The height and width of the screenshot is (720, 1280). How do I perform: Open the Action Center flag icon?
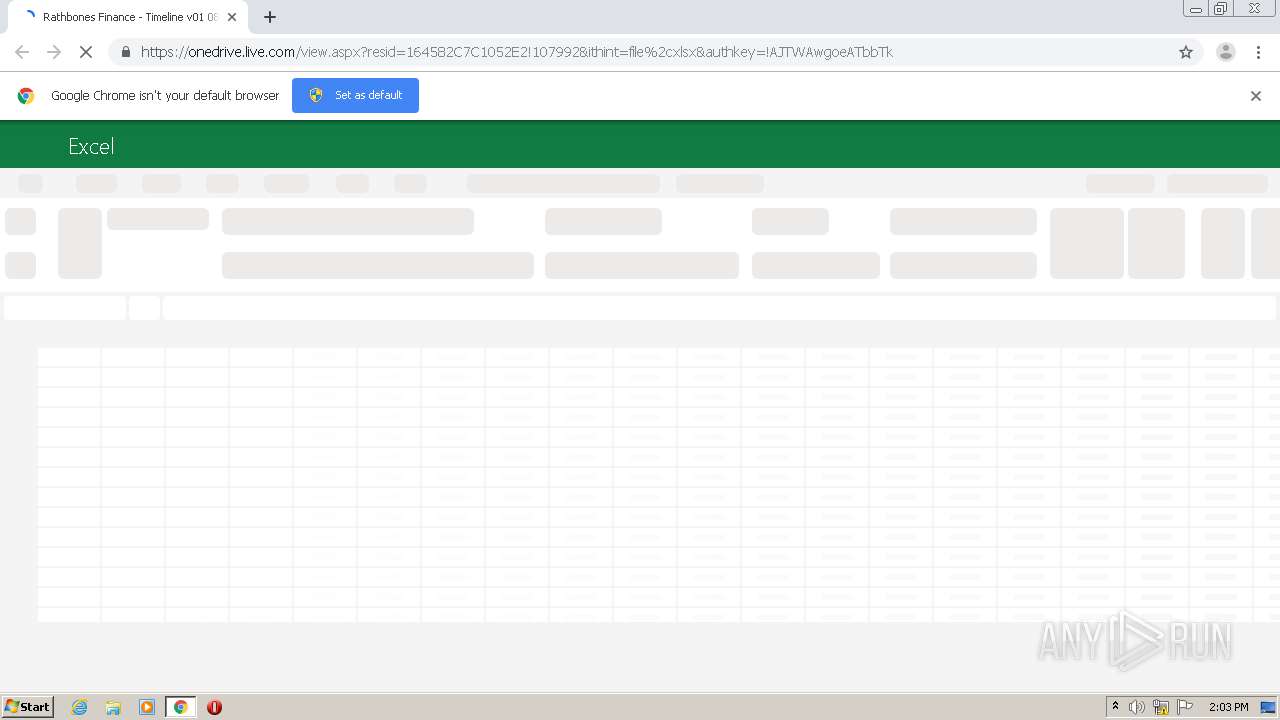tap(1185, 707)
